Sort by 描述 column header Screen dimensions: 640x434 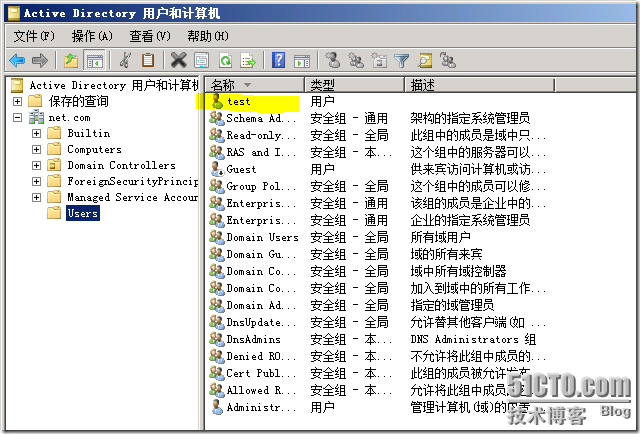point(480,85)
